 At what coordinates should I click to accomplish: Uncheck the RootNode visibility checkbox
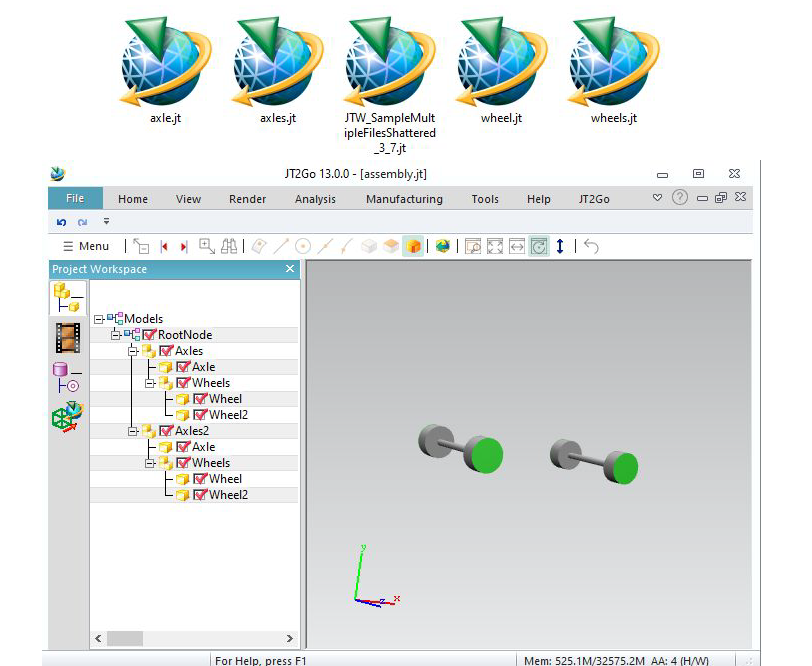(149, 335)
